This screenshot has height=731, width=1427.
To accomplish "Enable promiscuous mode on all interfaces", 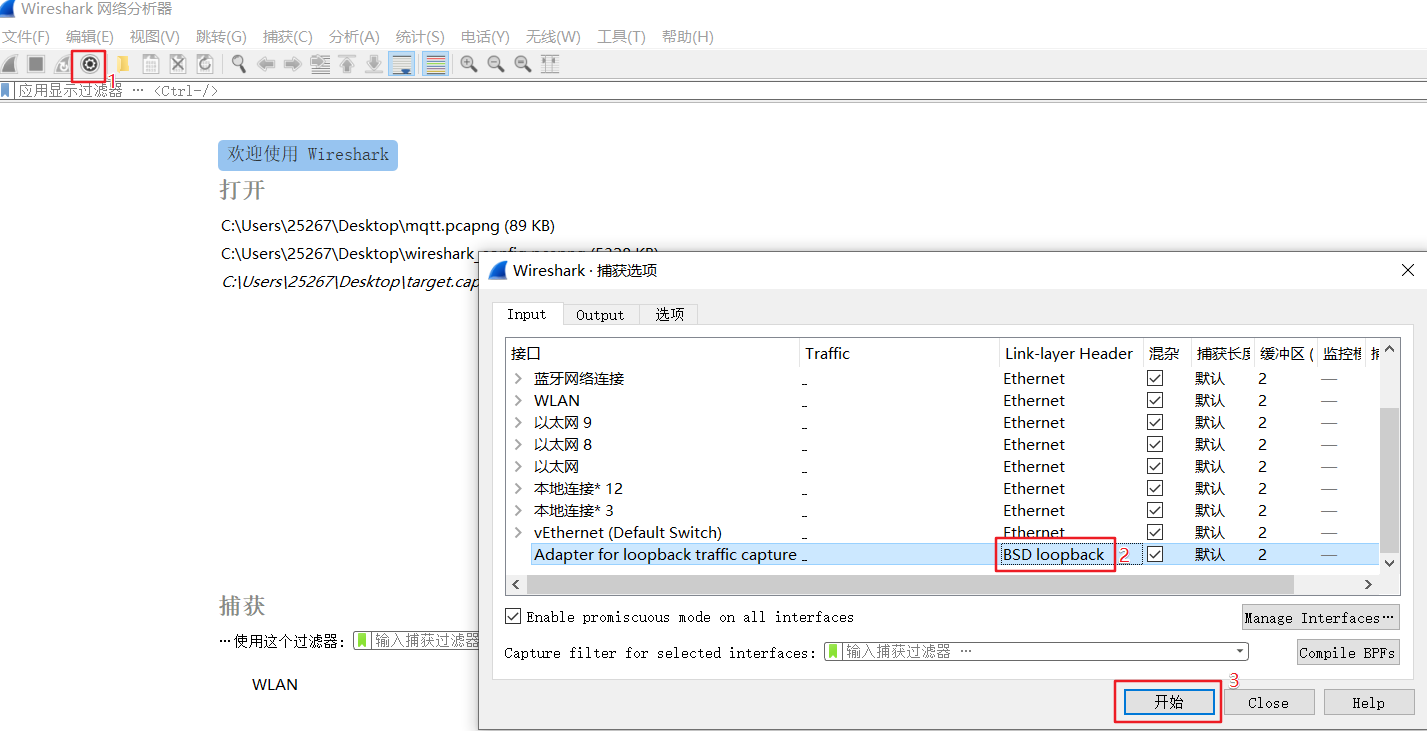I will pyautogui.click(x=513, y=616).
